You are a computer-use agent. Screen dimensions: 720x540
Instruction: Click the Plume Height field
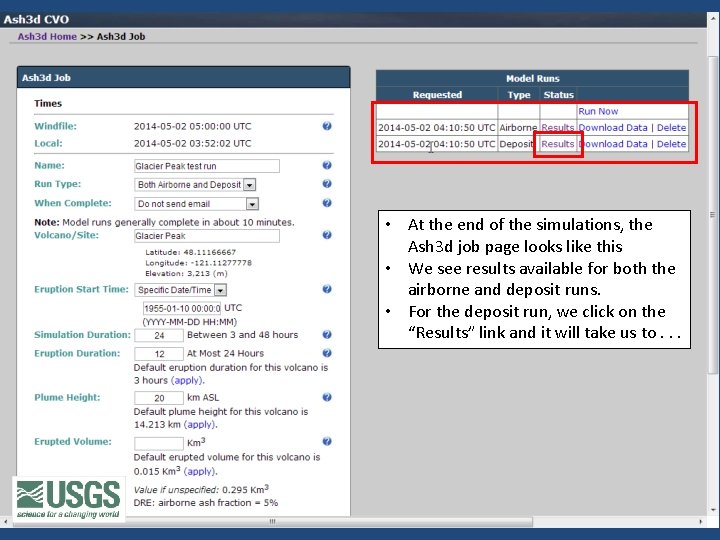(159, 398)
